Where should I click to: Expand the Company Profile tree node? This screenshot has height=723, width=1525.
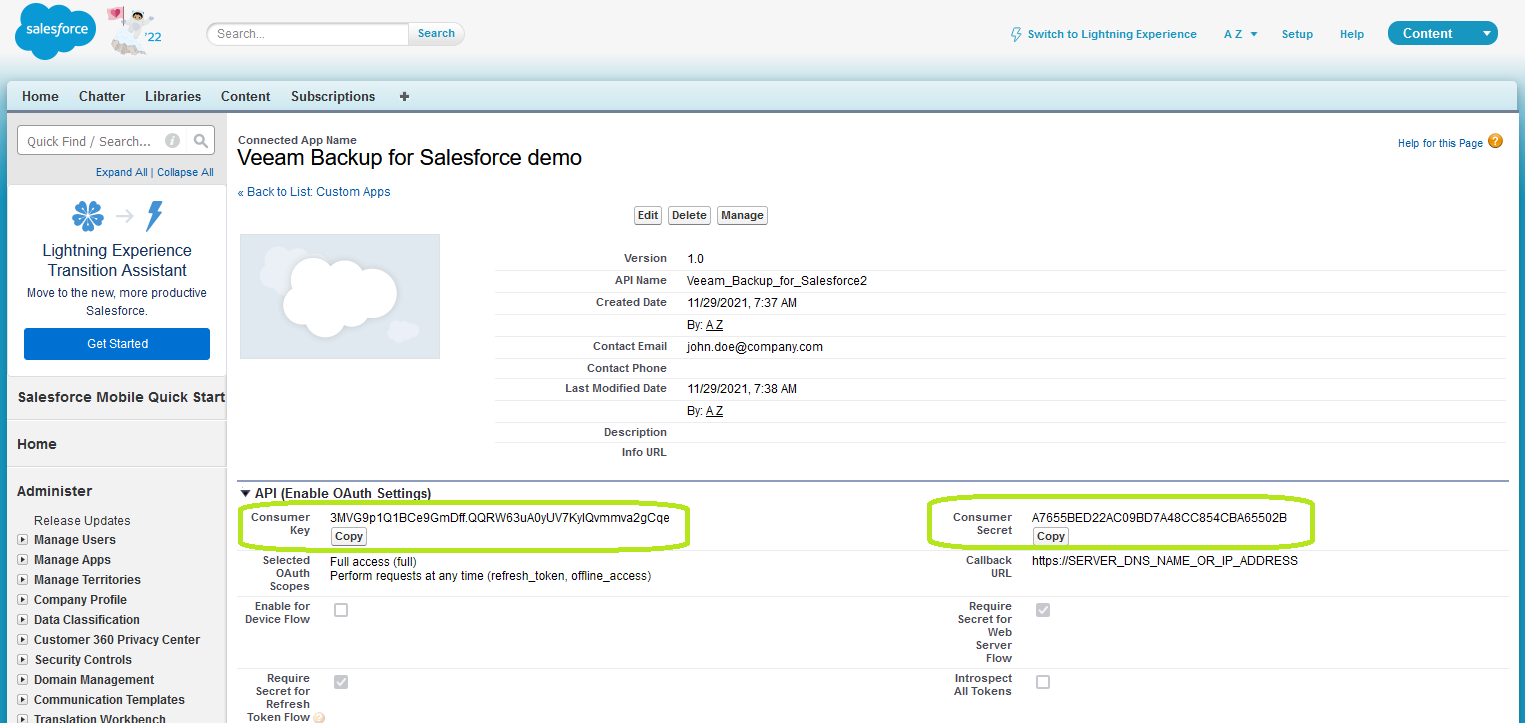click(23, 600)
